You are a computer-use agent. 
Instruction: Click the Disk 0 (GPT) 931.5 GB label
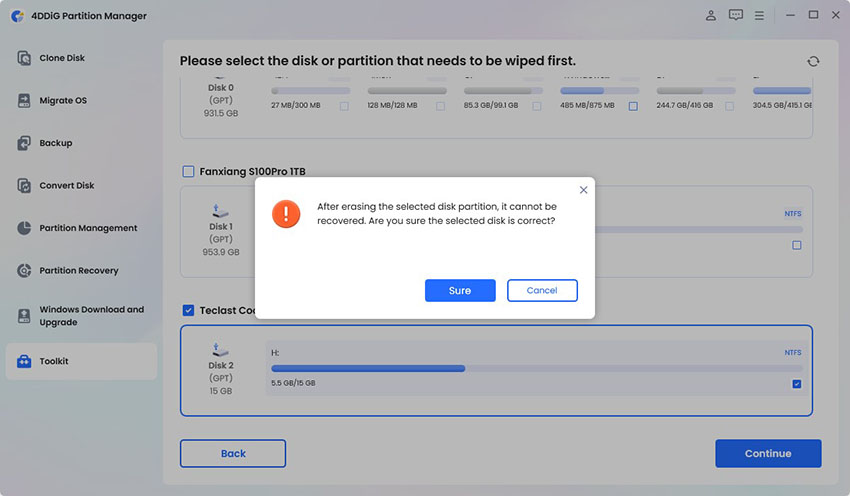pos(221,100)
